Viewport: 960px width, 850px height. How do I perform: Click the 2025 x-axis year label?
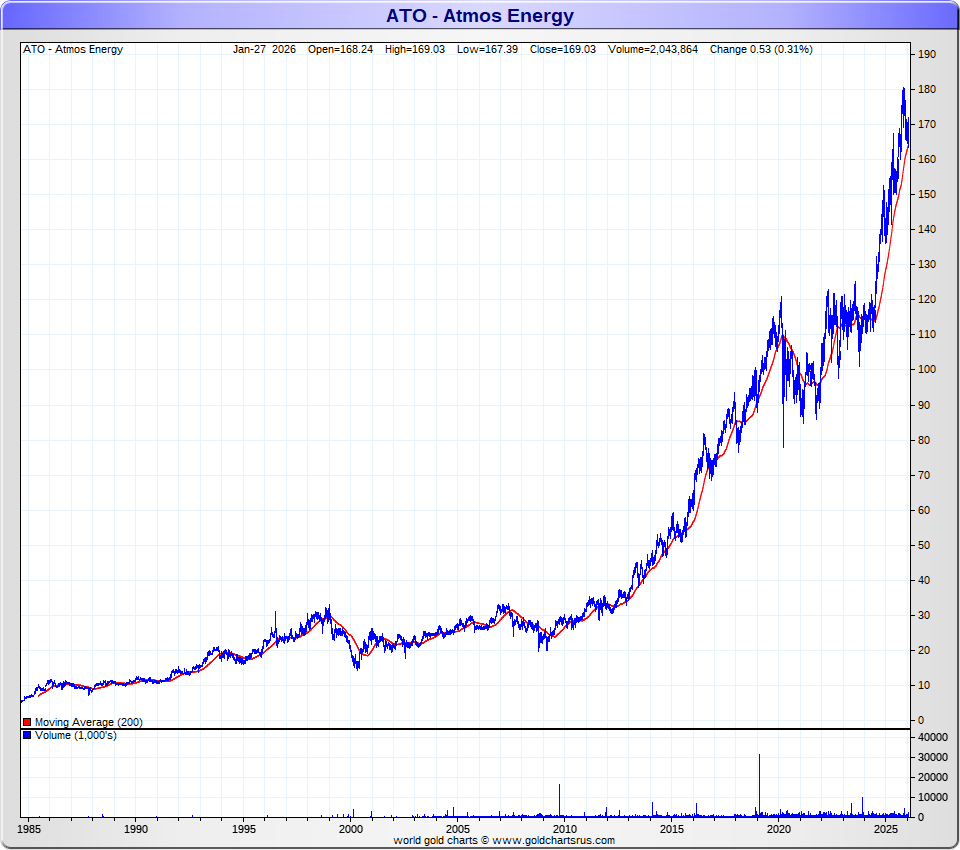885,829
